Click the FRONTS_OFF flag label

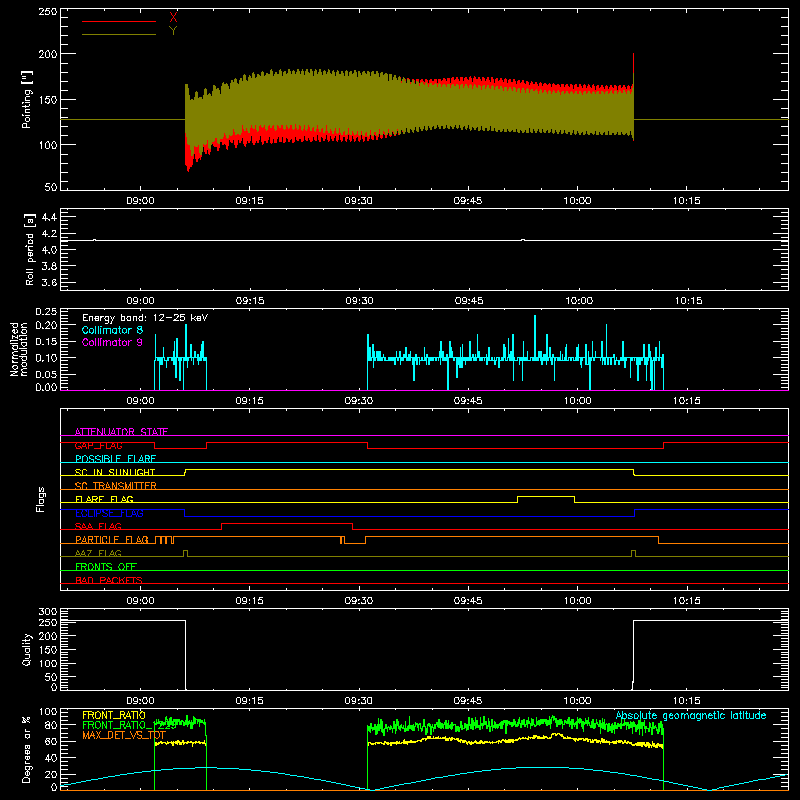pyautogui.click(x=106, y=566)
